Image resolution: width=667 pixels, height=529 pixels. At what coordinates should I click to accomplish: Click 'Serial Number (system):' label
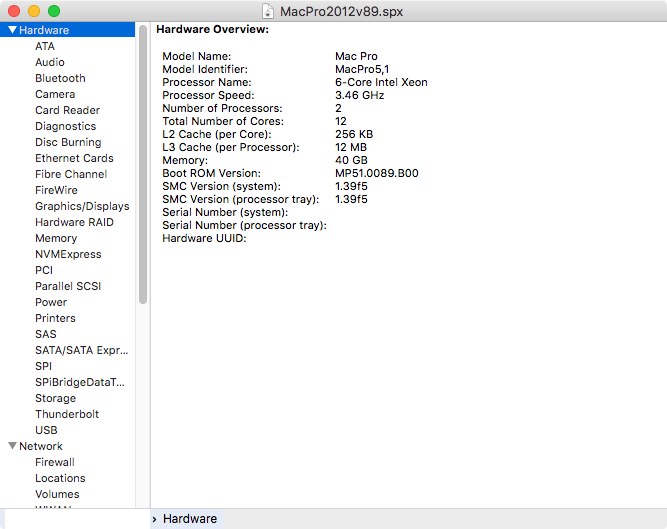tap(225, 212)
